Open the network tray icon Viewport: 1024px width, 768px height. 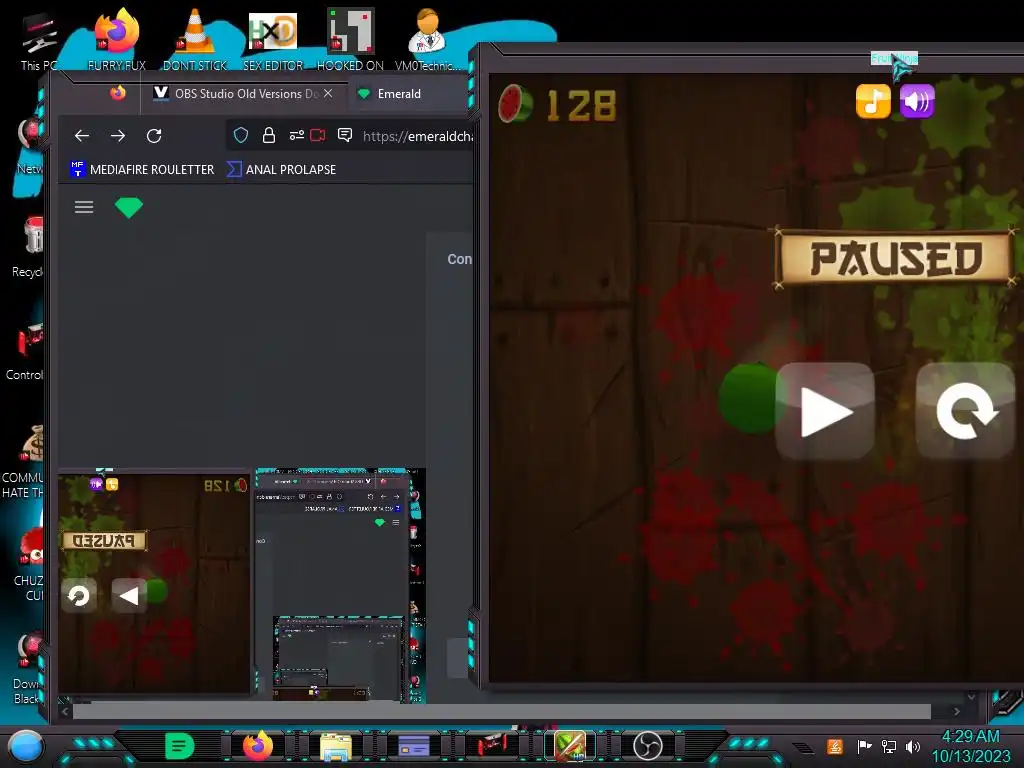tap(889, 746)
